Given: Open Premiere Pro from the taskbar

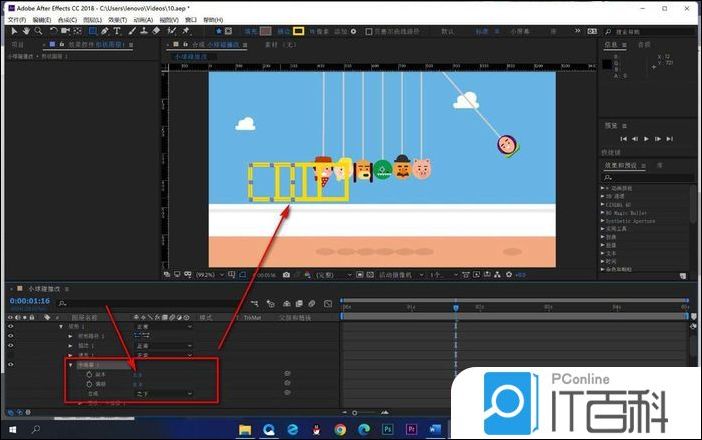Looking at the screenshot, I should click(410, 429).
